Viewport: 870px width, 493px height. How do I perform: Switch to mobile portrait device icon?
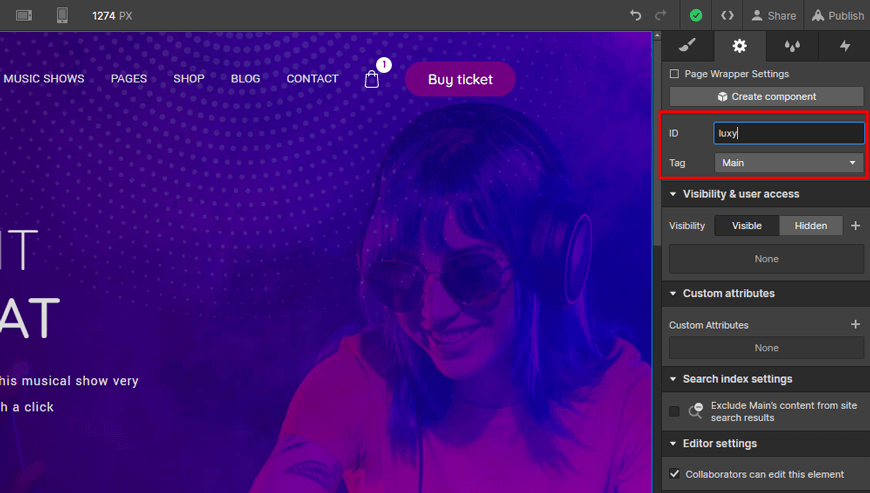point(62,16)
